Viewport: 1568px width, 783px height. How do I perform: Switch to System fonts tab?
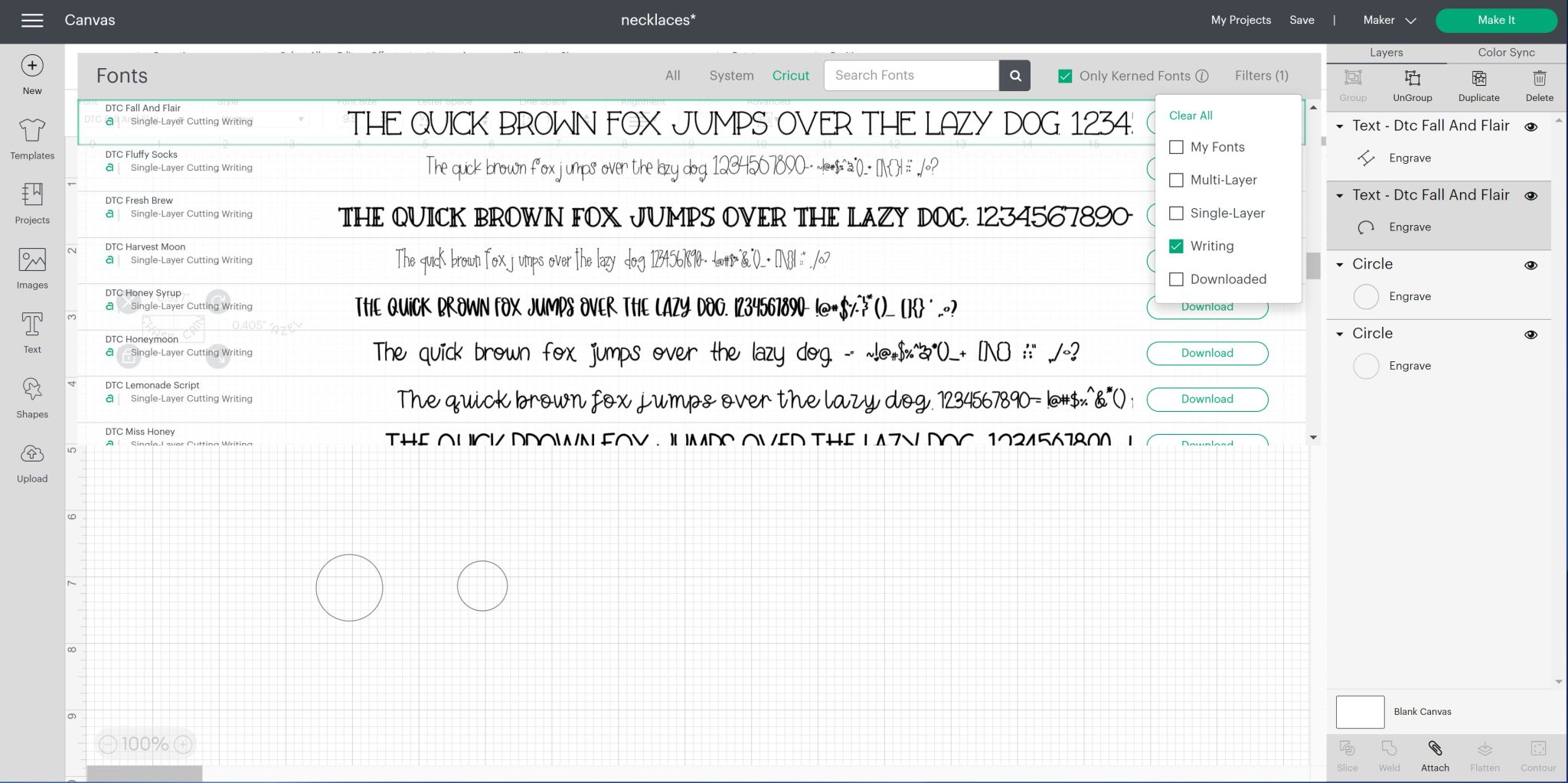click(731, 76)
